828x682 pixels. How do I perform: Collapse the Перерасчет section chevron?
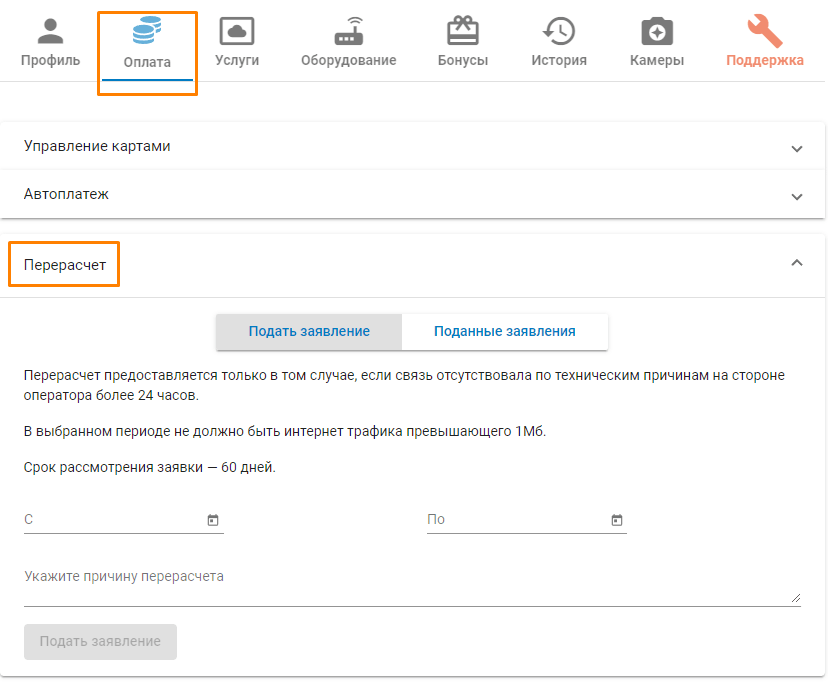pos(797,262)
